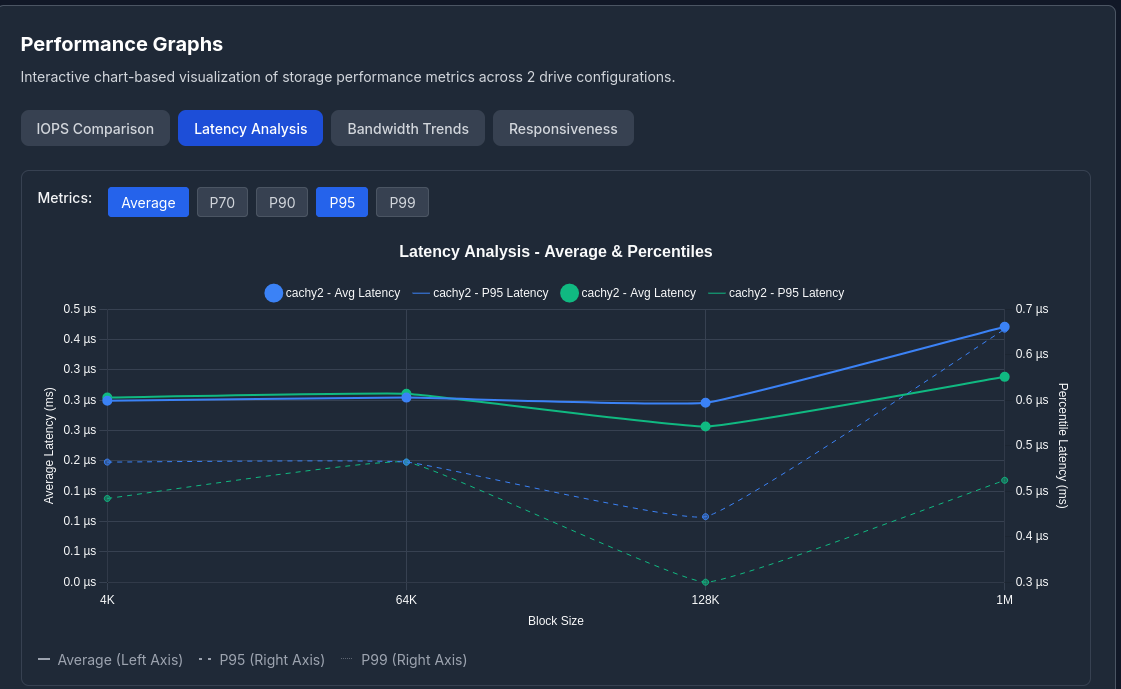Select blue average data point at 128K
Image resolution: width=1121 pixels, height=689 pixels.
coord(705,403)
